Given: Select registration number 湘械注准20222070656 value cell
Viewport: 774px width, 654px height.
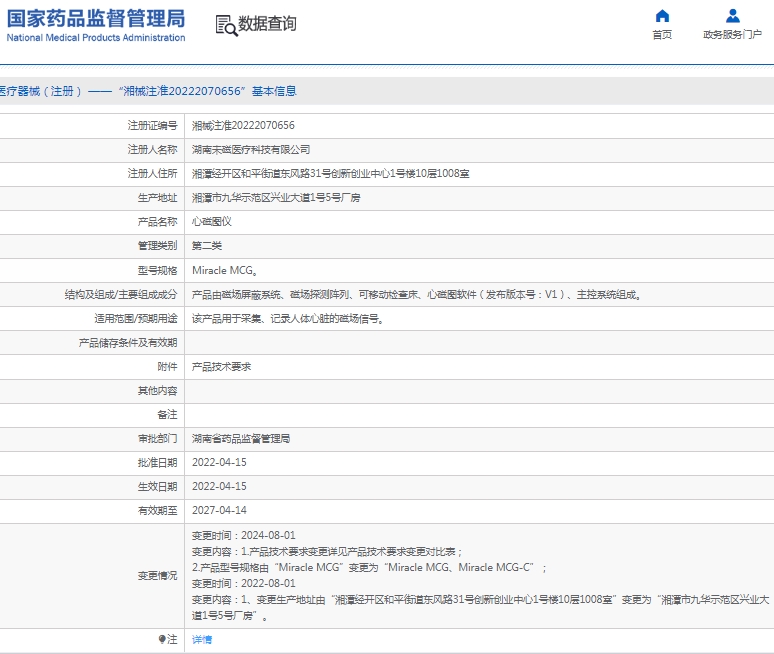Looking at the screenshot, I should pyautogui.click(x=243, y=125).
